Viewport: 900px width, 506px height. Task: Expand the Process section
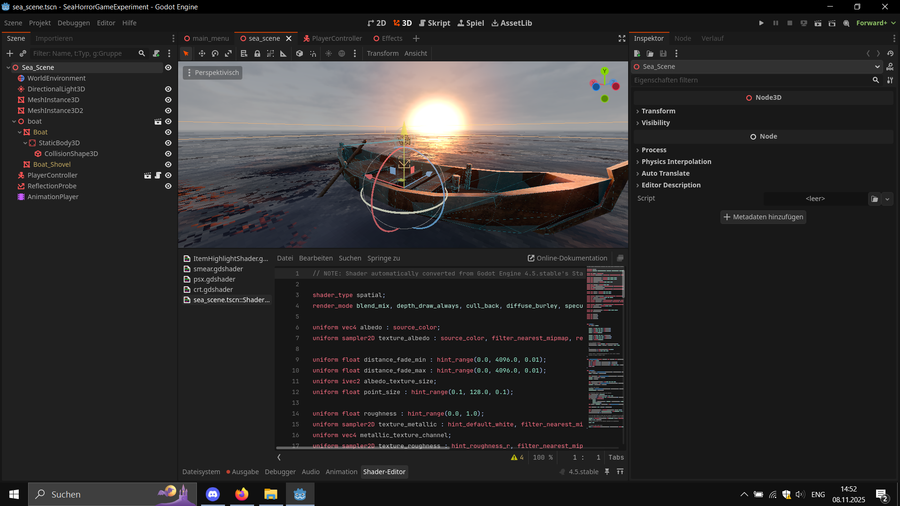(653, 150)
